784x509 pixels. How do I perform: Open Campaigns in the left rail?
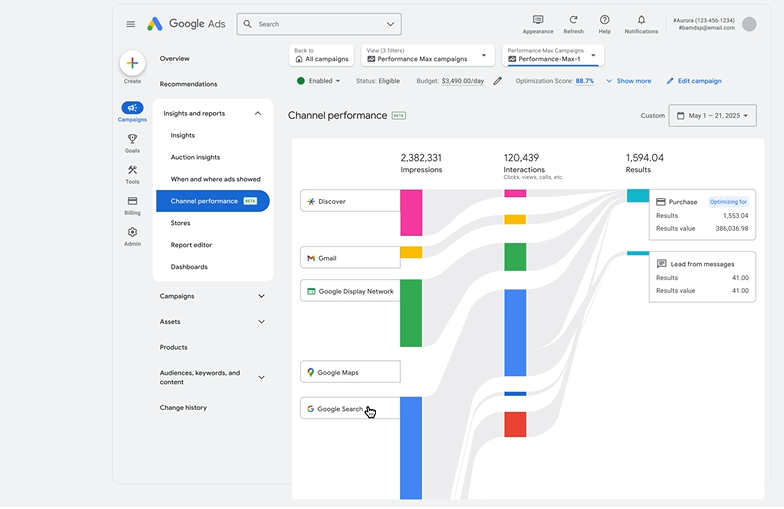pyautogui.click(x=132, y=112)
